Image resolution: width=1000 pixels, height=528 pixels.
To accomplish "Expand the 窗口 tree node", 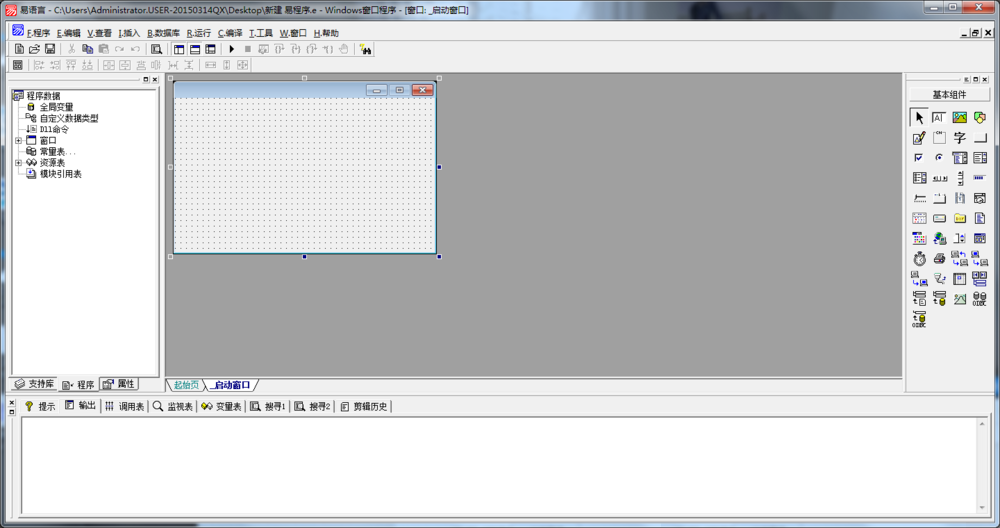I will 18,140.
